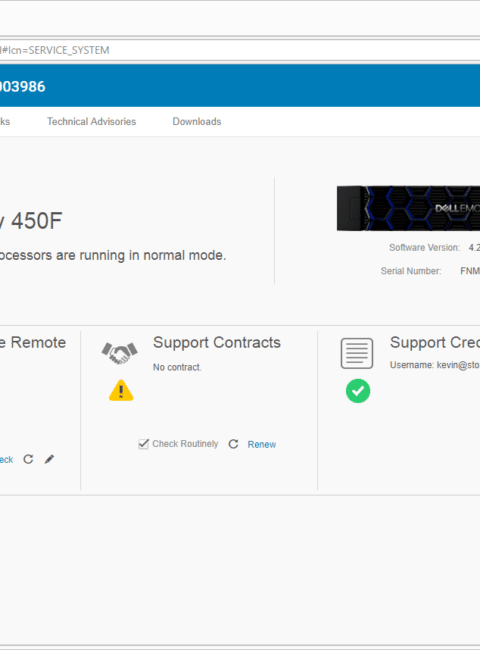The height and width of the screenshot is (650, 480).
Task: Click the Serial Number label
Action: click(411, 271)
